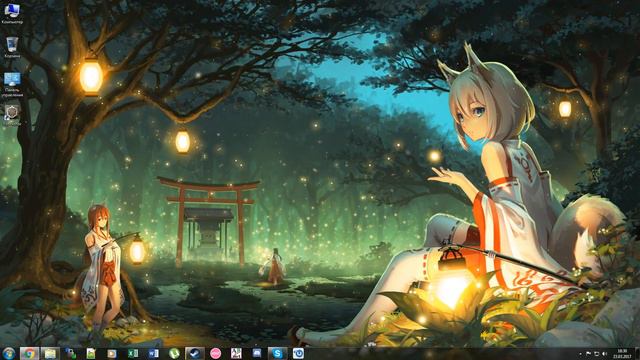The height and width of the screenshot is (360, 640).
Task: Open Google Chrome from the taskbar
Action: [x=29, y=353]
